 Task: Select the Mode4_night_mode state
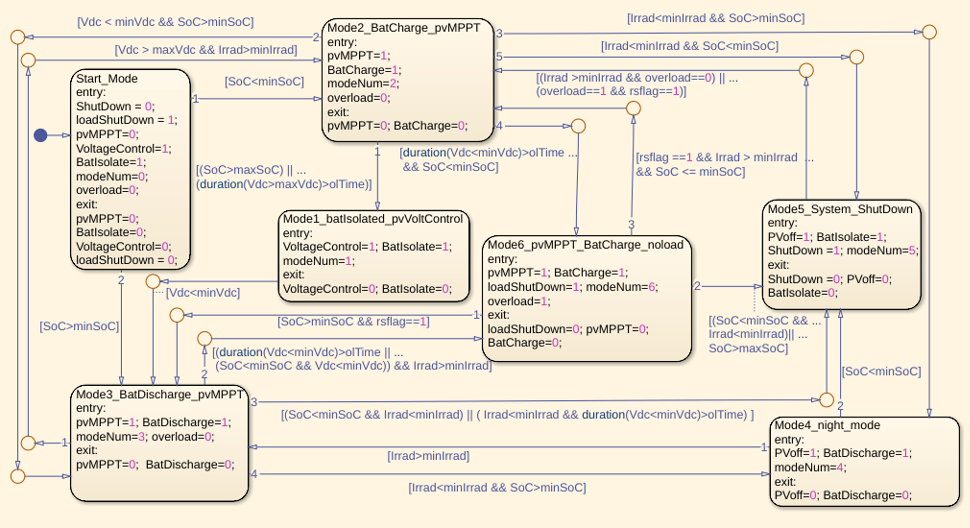864,462
